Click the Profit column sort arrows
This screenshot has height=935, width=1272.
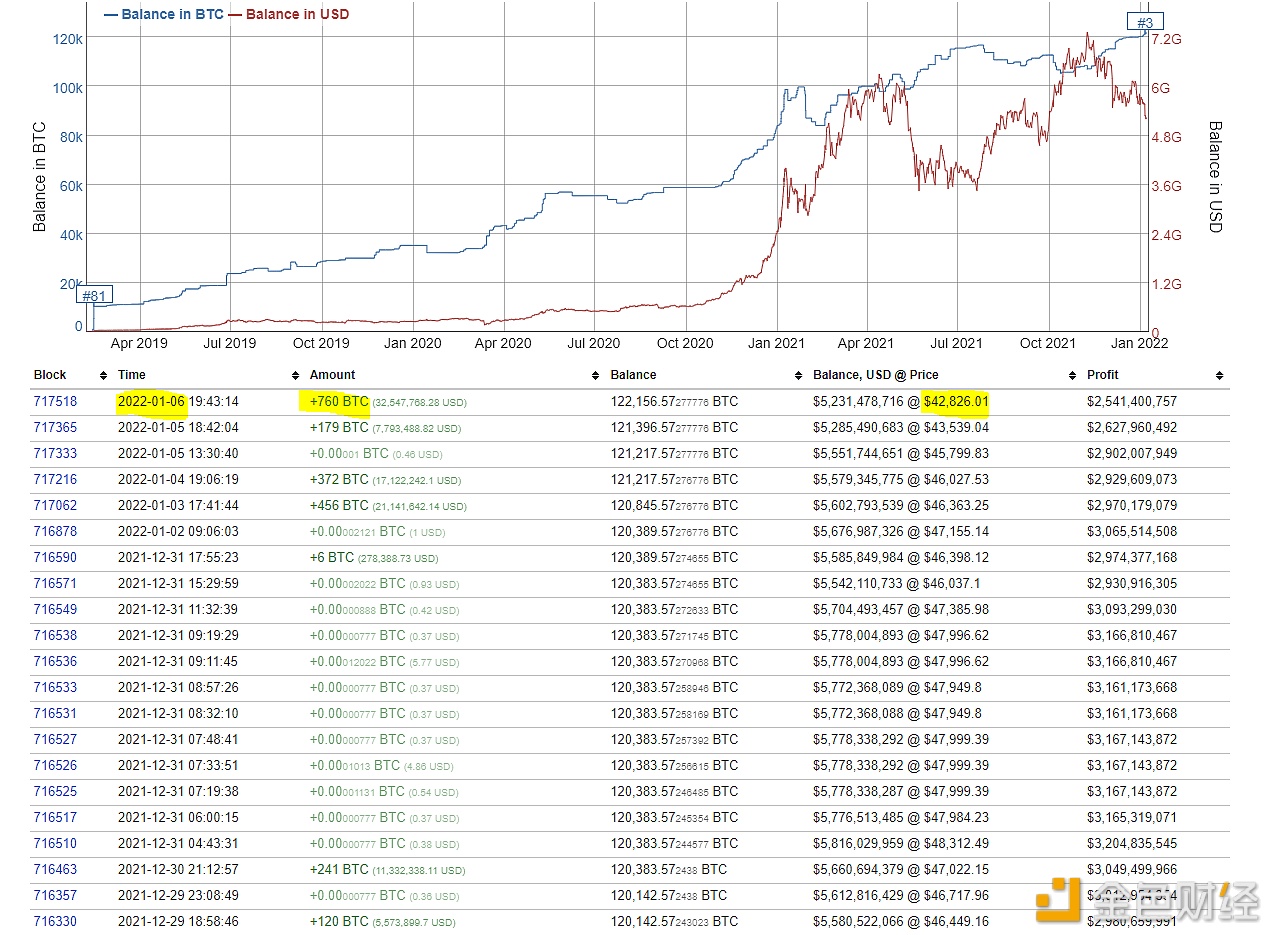click(x=1219, y=376)
